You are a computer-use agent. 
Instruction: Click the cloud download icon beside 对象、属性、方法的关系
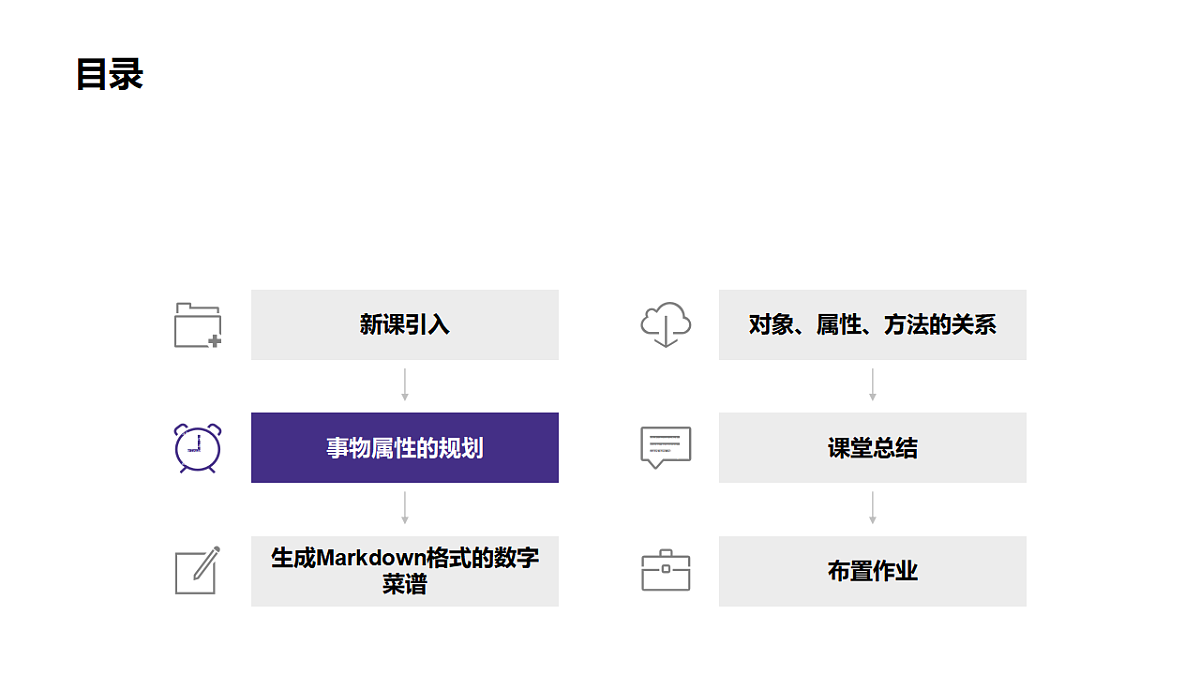click(x=666, y=325)
